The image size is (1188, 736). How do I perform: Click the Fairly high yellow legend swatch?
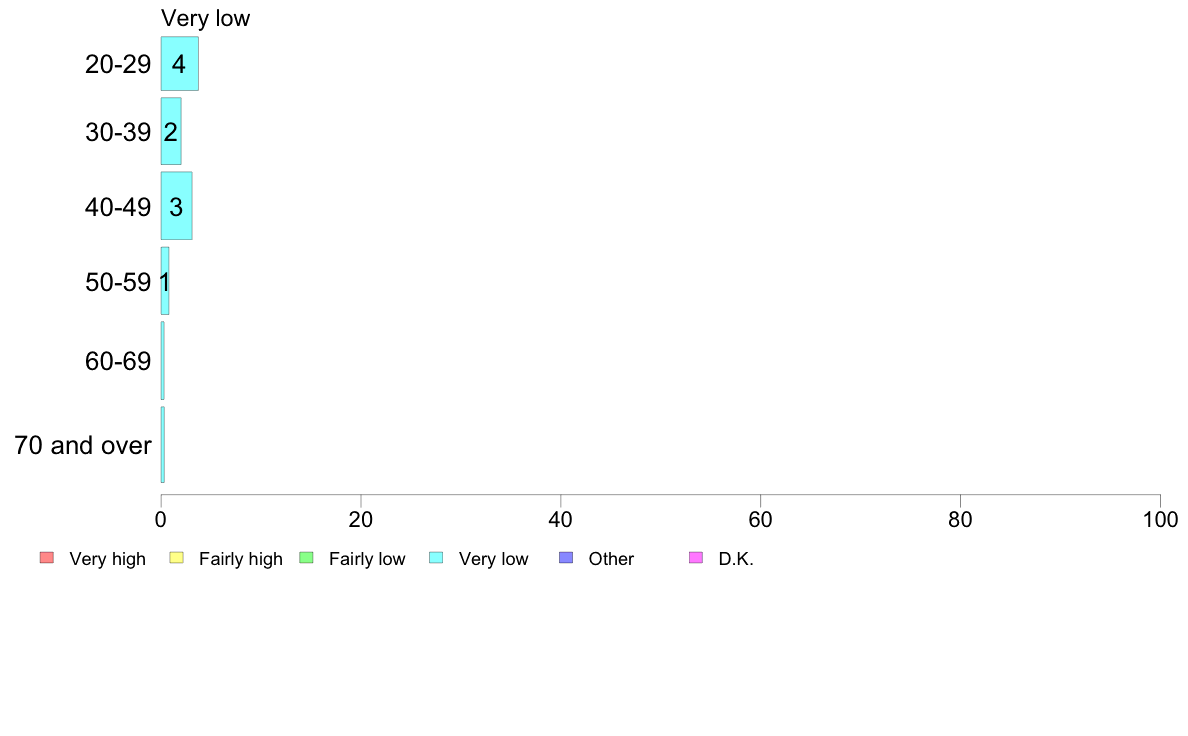(x=177, y=558)
